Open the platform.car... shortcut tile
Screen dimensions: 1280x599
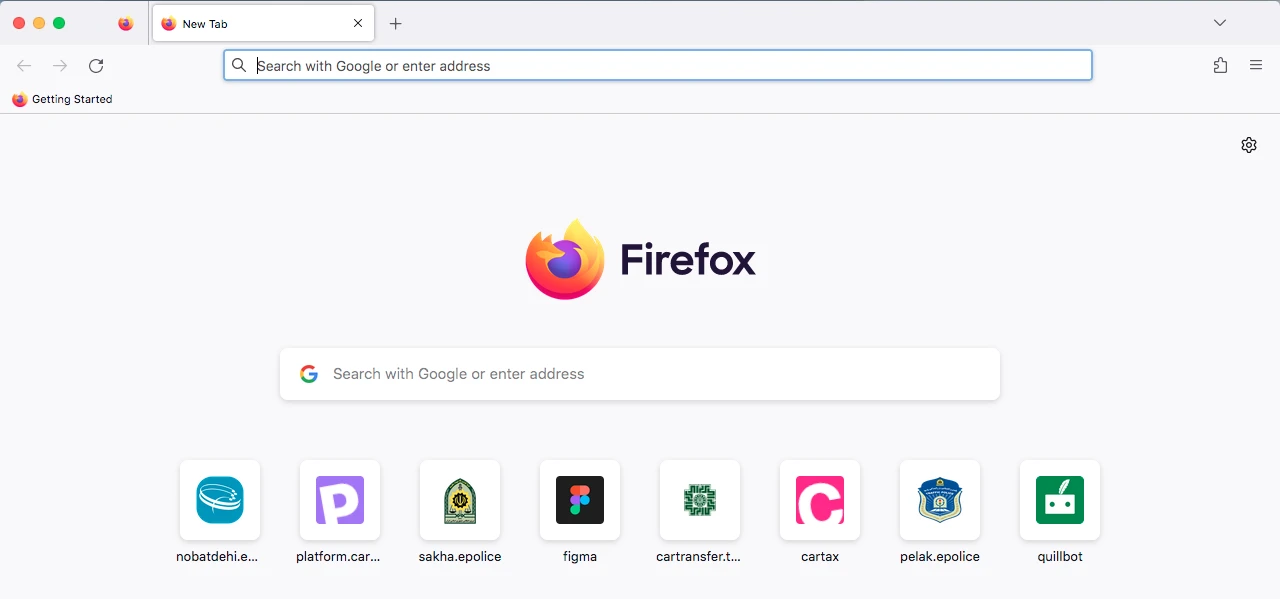coord(340,500)
